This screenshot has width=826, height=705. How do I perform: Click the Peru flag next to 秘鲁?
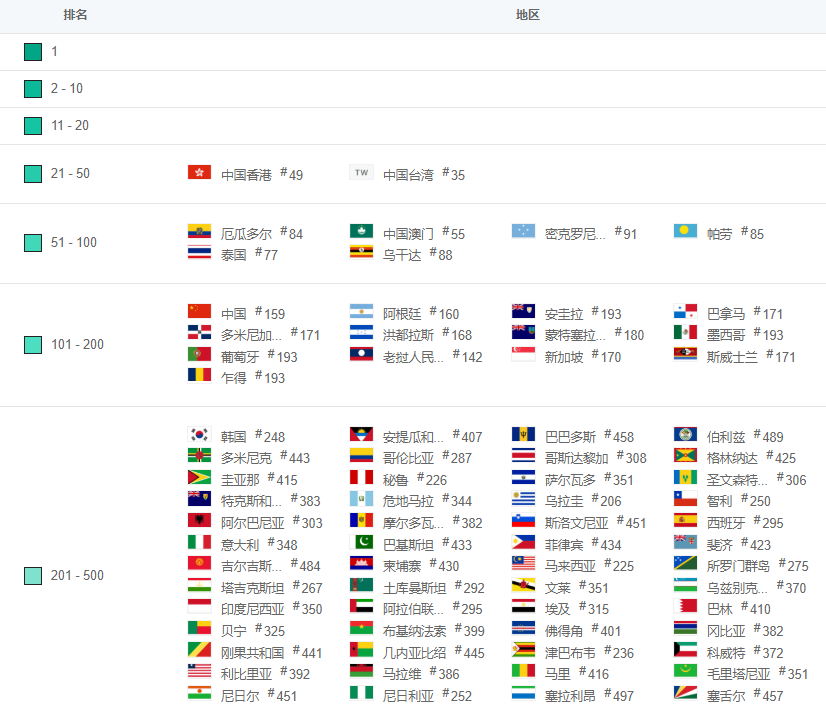coord(361,478)
